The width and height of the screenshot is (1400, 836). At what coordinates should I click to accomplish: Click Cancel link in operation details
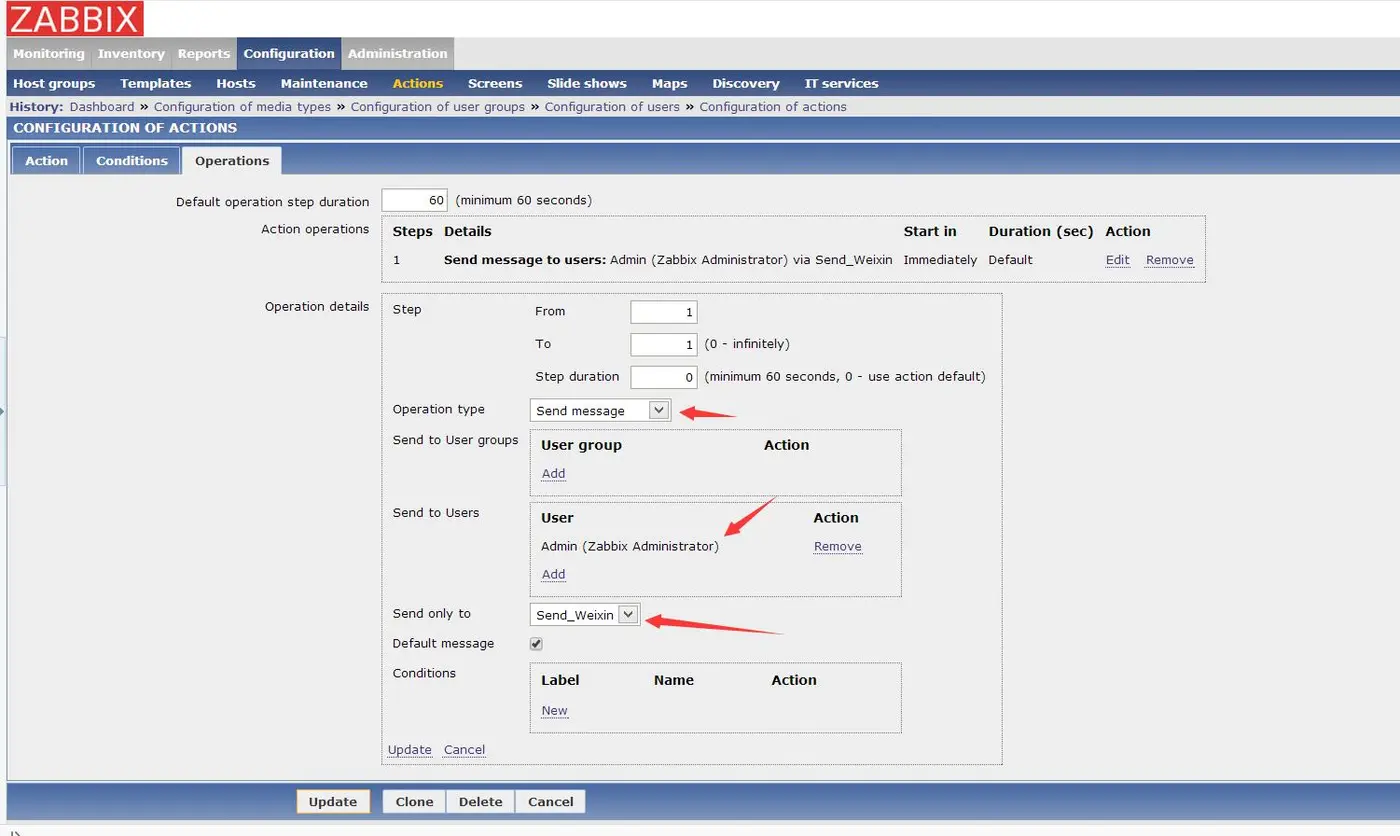coord(464,750)
